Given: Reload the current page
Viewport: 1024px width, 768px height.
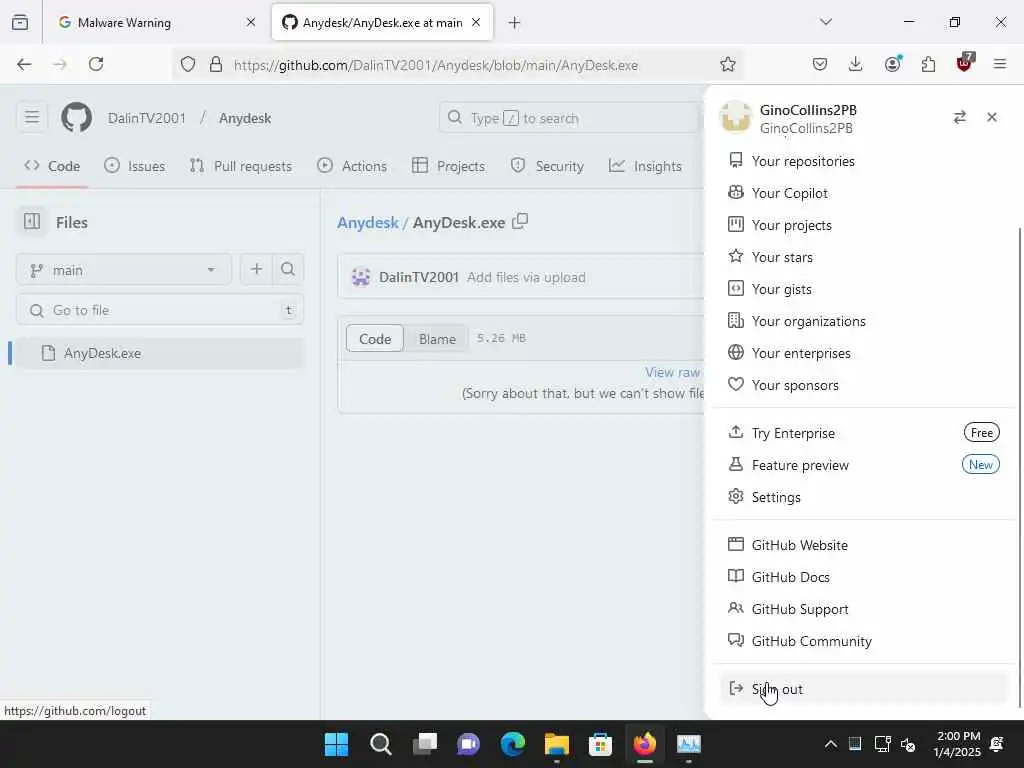Looking at the screenshot, I should [96, 64].
